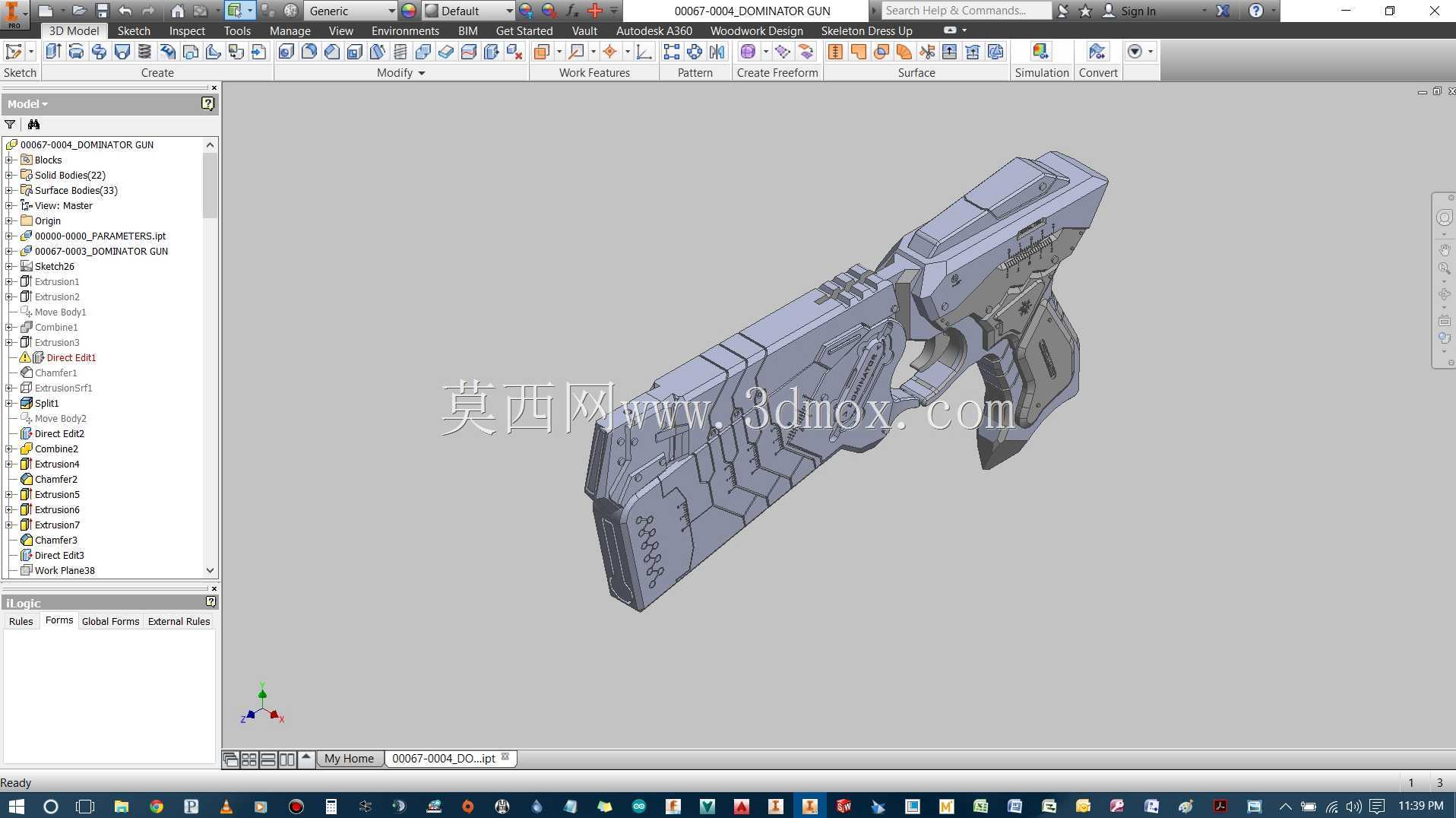Select Direct Edit1 in the model browser
The width and height of the screenshot is (1456, 818).
click(71, 357)
